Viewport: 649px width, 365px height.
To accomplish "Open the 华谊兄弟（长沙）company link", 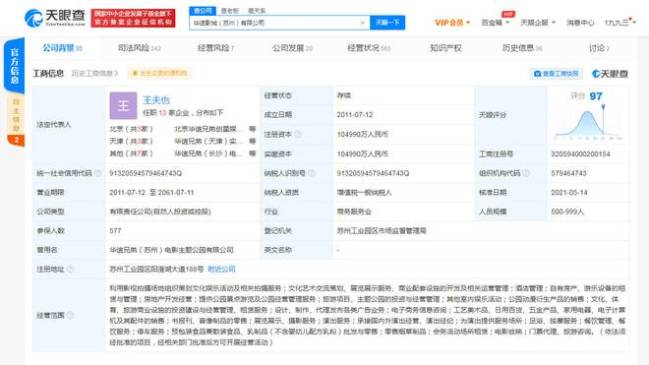I will [x=208, y=154].
